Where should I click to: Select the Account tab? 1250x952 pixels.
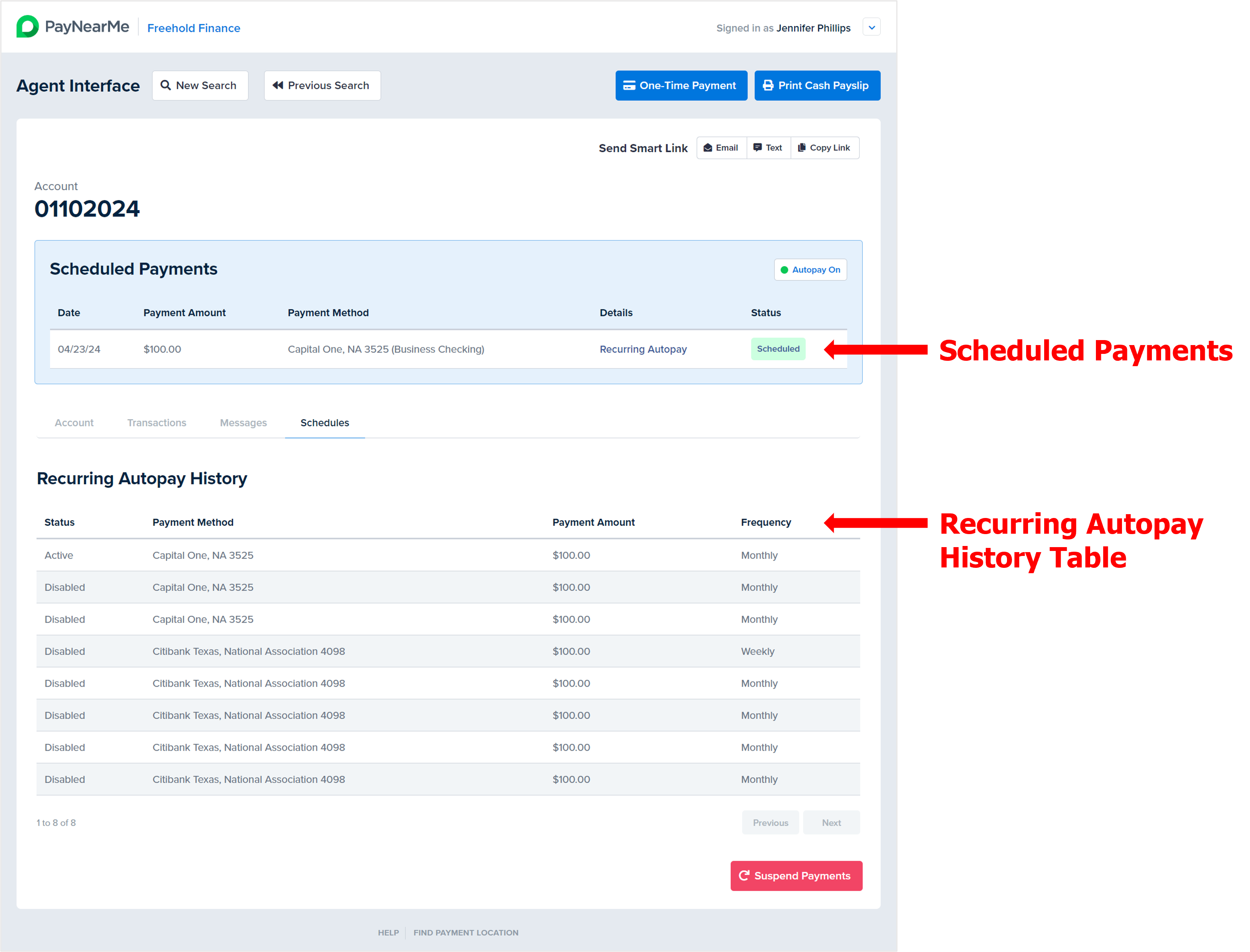pos(74,423)
